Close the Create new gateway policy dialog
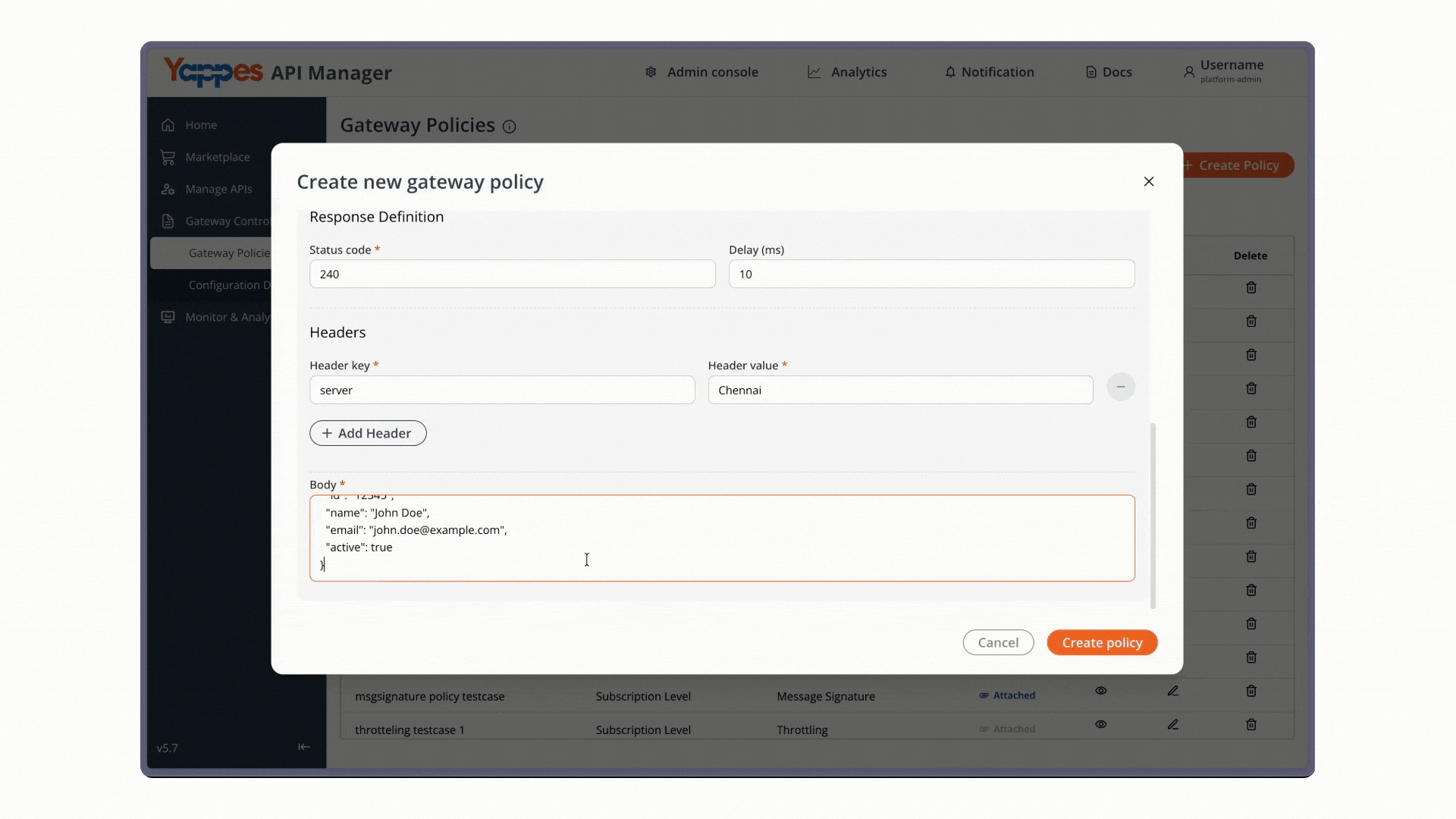 coord(1149,181)
